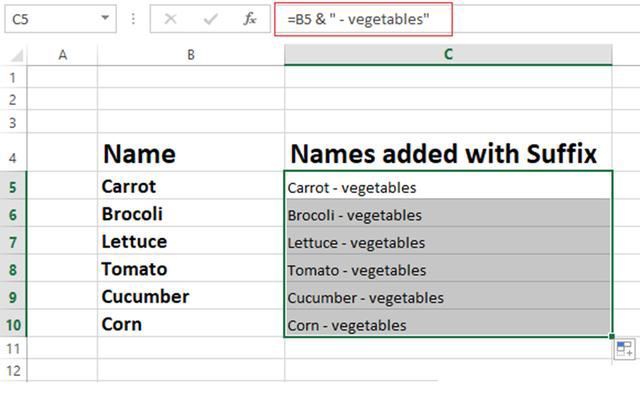Select the 'Cucumber' cell in column B
The image size is (640, 401).
click(191, 296)
